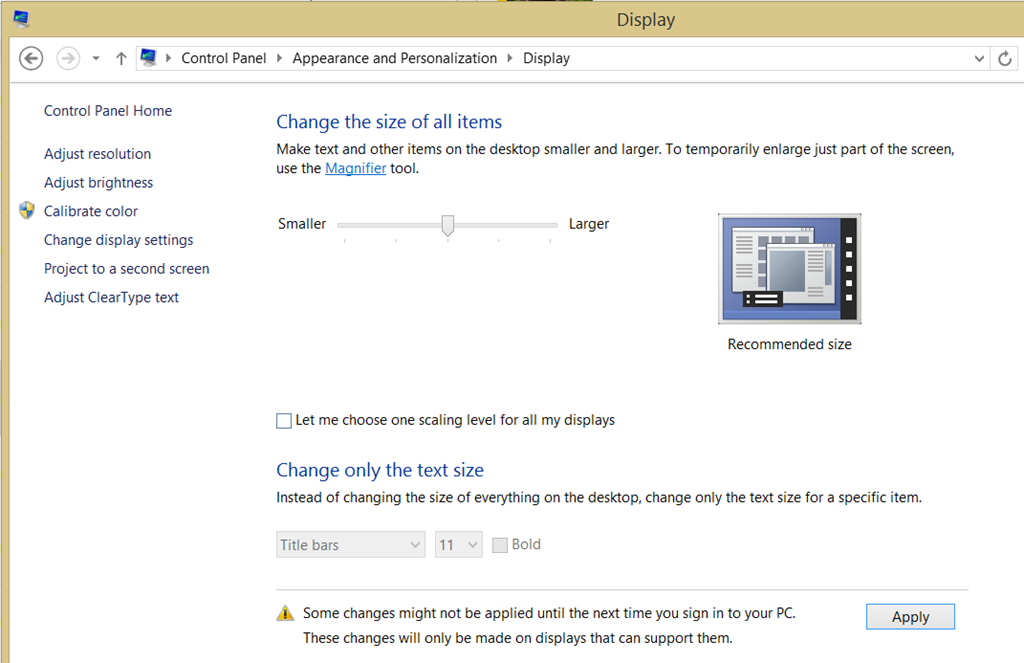Open Control Panel Home link

point(108,111)
